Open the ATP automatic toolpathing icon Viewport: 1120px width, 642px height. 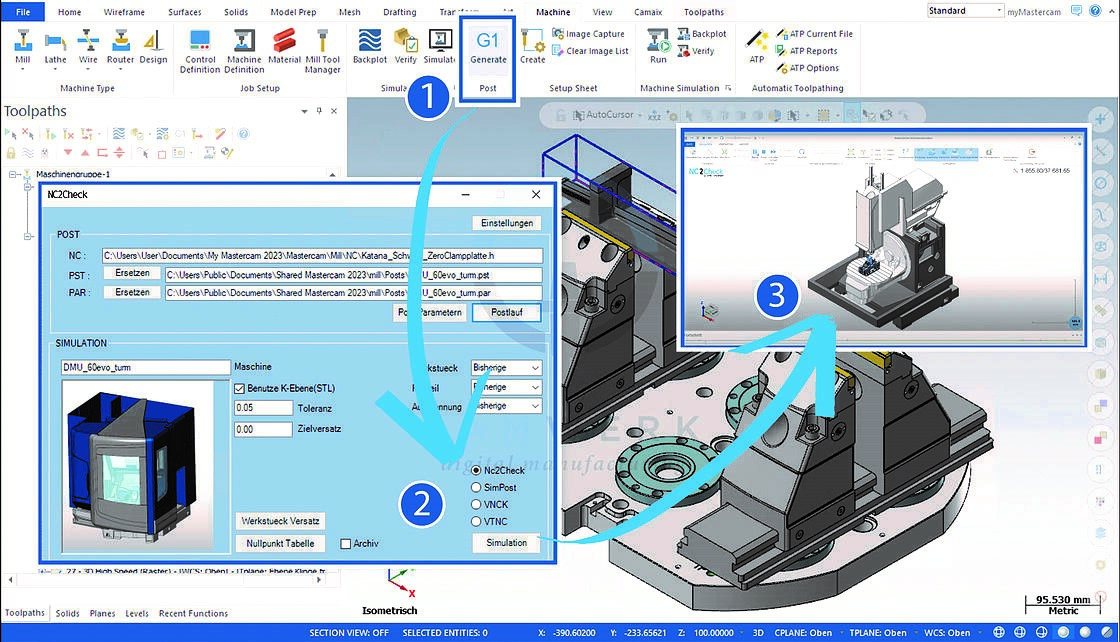pyautogui.click(x=756, y=47)
